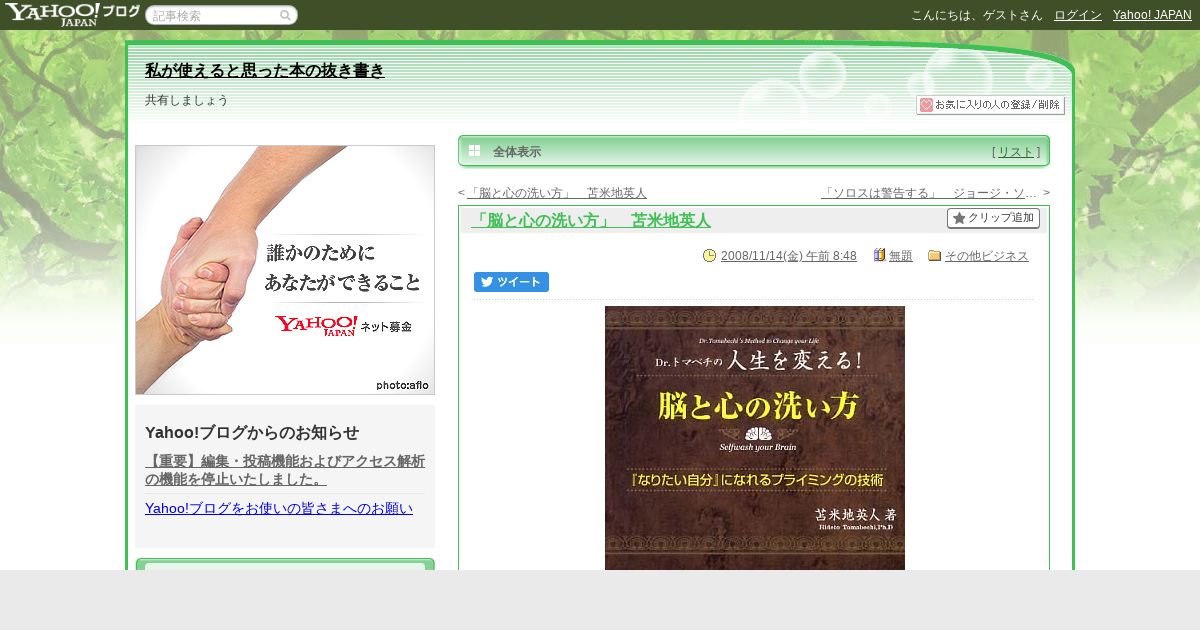Open the green article heading 「脳と心の洗い方」 苫米地英人
The image size is (1200, 630).
click(590, 220)
